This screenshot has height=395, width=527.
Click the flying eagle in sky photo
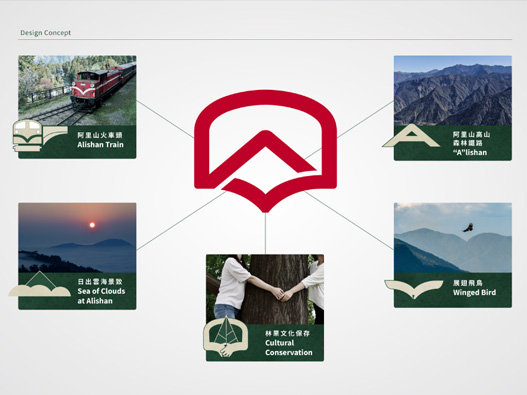tap(468, 228)
